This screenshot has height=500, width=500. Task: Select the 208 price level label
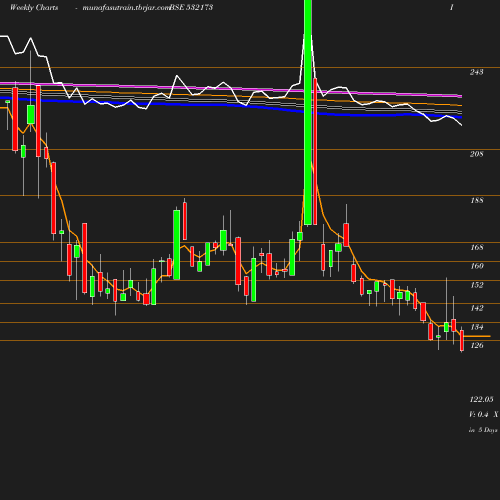(476, 154)
